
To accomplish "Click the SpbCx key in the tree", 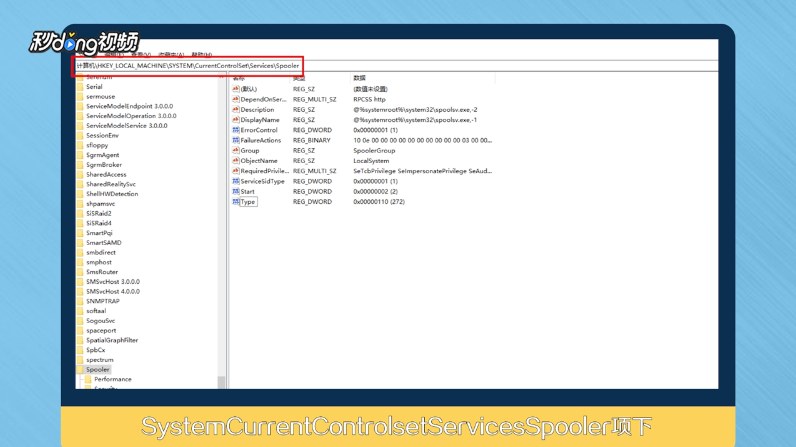I will coord(95,350).
